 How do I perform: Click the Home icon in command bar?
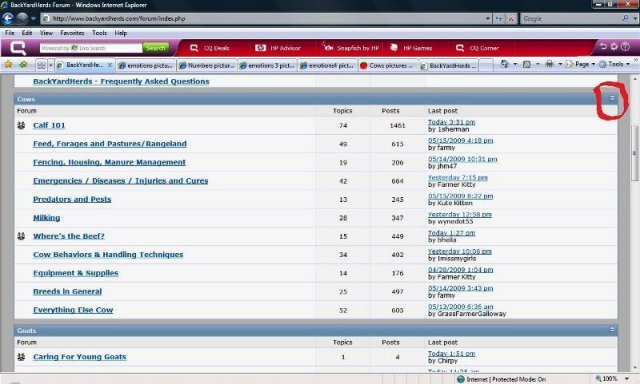(x=505, y=64)
